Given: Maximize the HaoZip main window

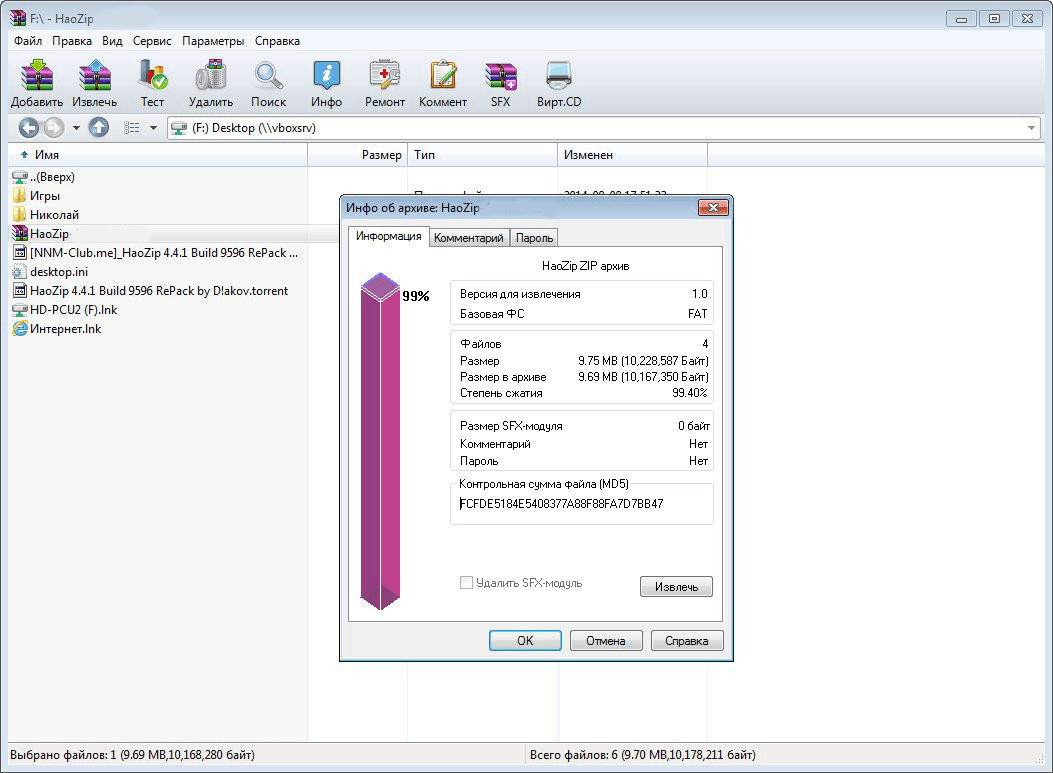Looking at the screenshot, I should [x=995, y=19].
